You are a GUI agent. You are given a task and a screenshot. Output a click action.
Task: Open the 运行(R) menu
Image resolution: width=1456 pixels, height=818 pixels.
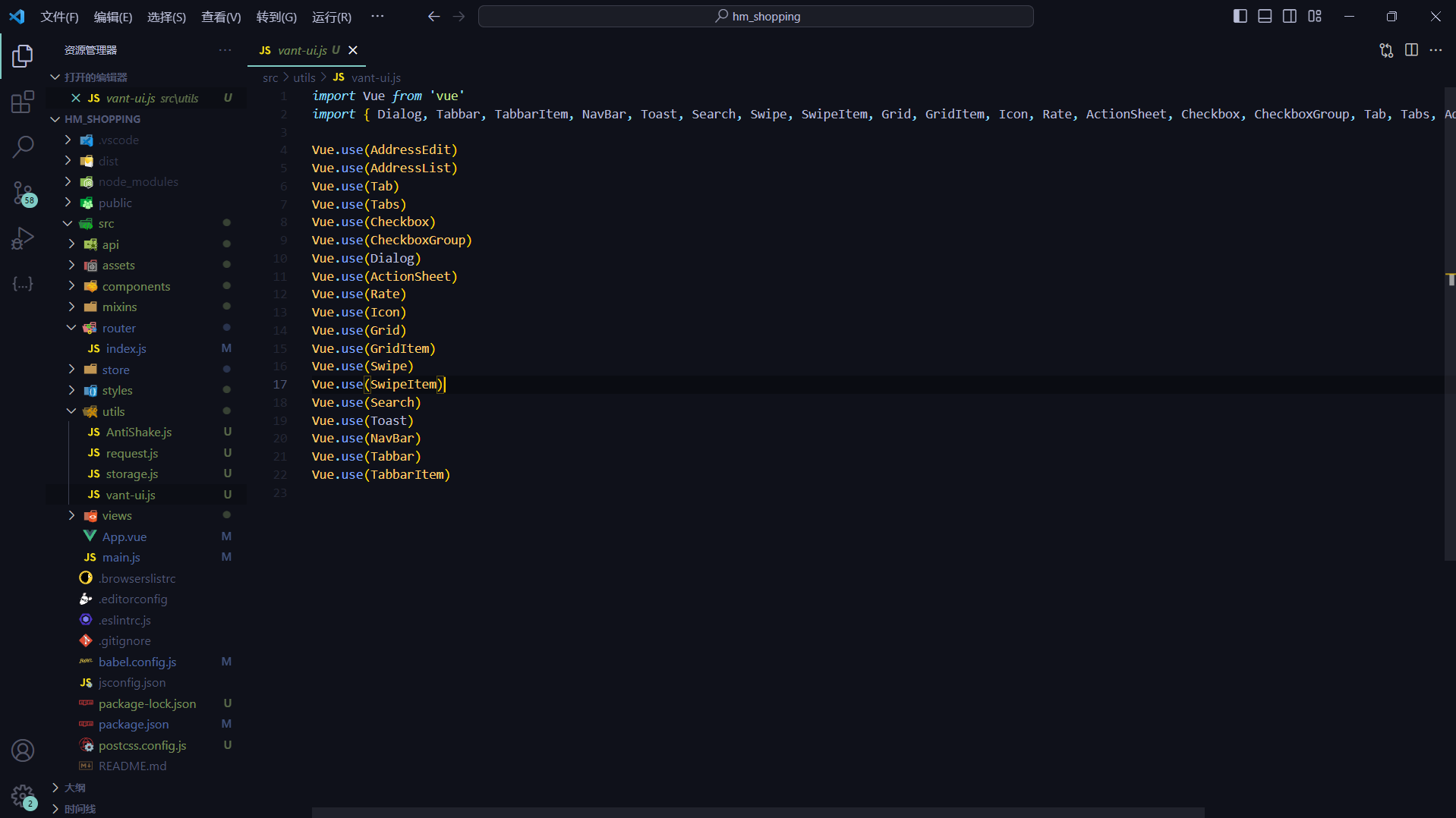(332, 17)
